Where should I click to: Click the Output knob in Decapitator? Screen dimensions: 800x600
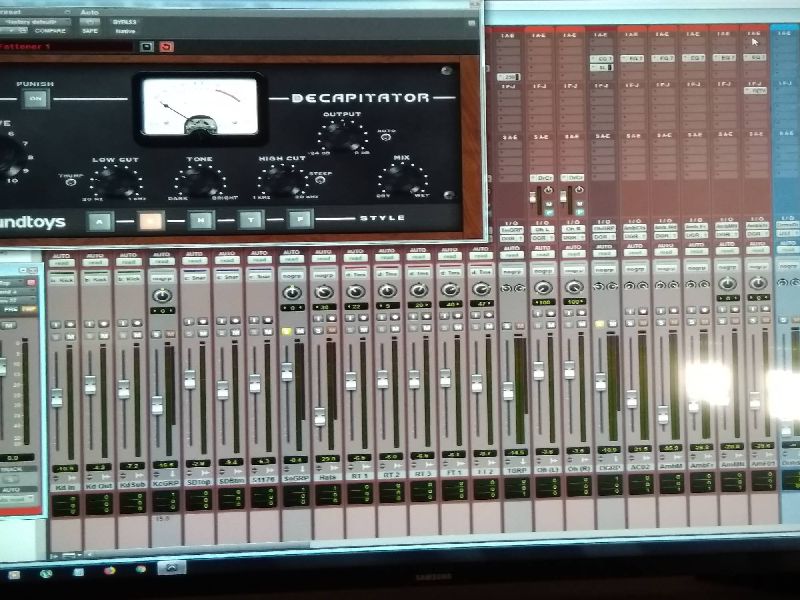point(342,137)
